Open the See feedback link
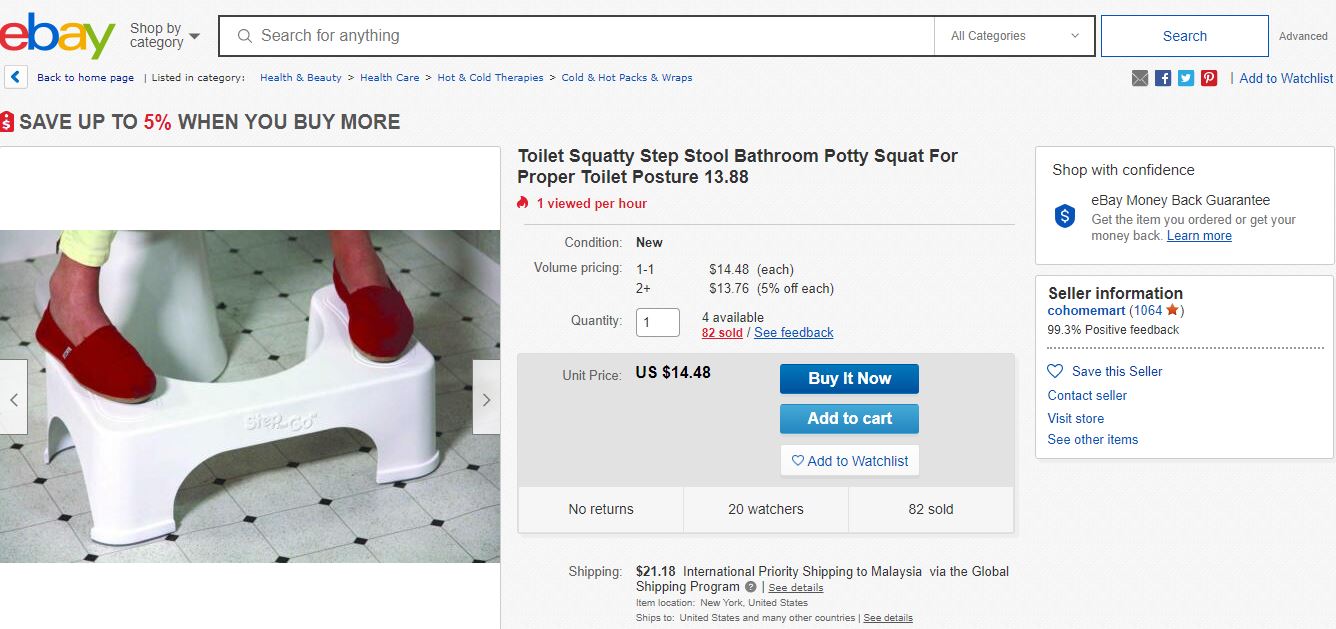This screenshot has width=1336, height=629. point(793,333)
